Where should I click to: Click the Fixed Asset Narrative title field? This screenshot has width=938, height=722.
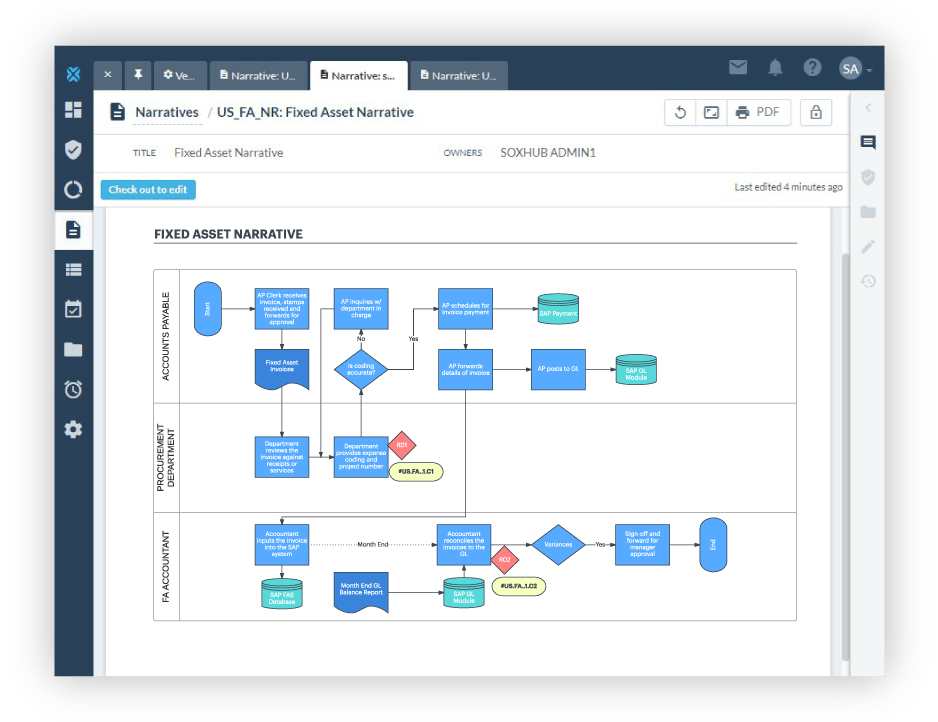pyautogui.click(x=228, y=152)
